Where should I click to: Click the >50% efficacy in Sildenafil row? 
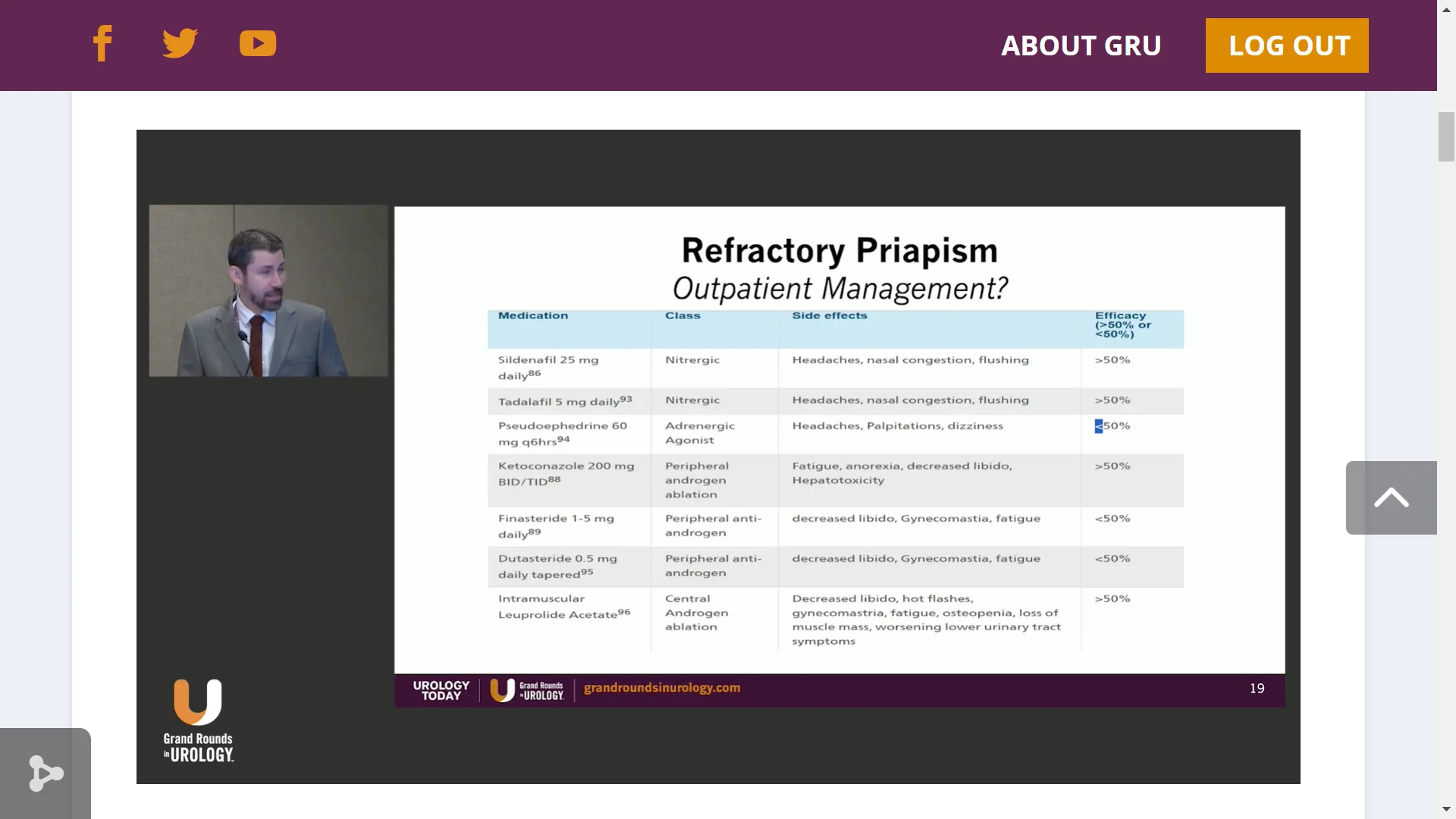click(x=1112, y=360)
